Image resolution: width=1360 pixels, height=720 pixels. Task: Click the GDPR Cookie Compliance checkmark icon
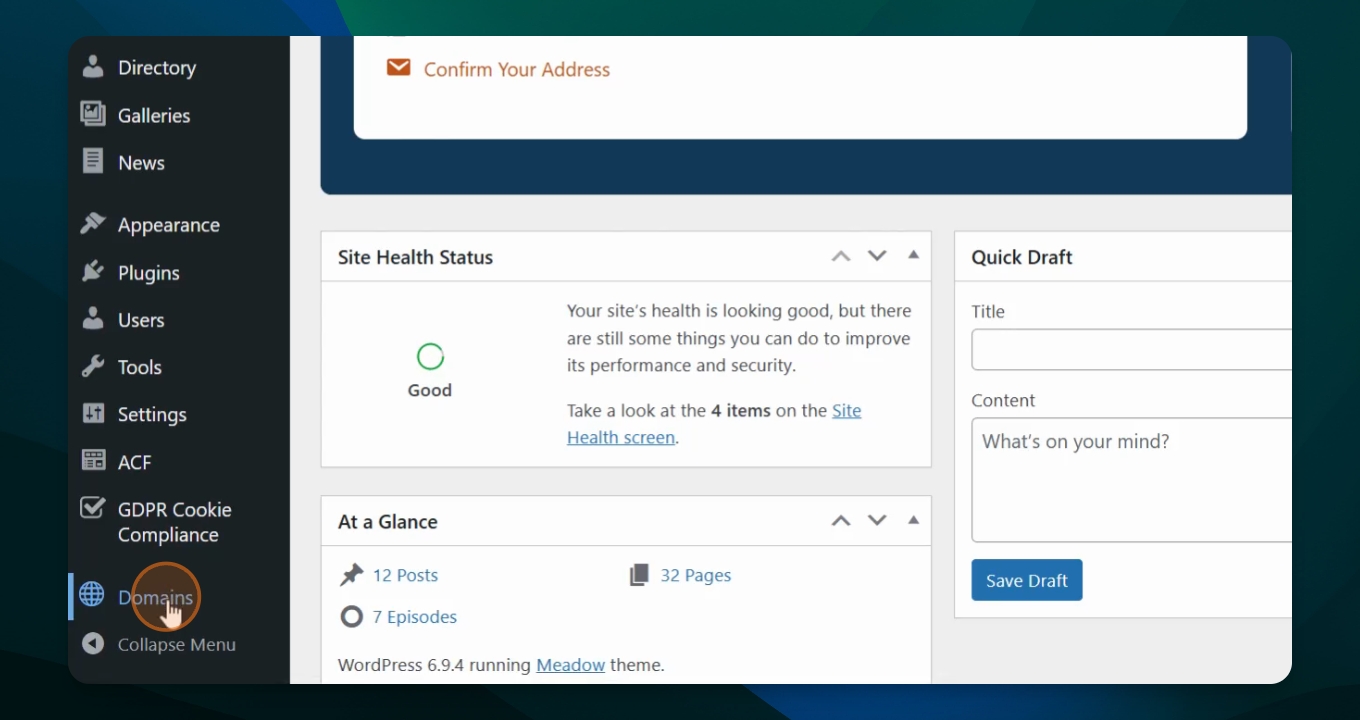click(93, 509)
